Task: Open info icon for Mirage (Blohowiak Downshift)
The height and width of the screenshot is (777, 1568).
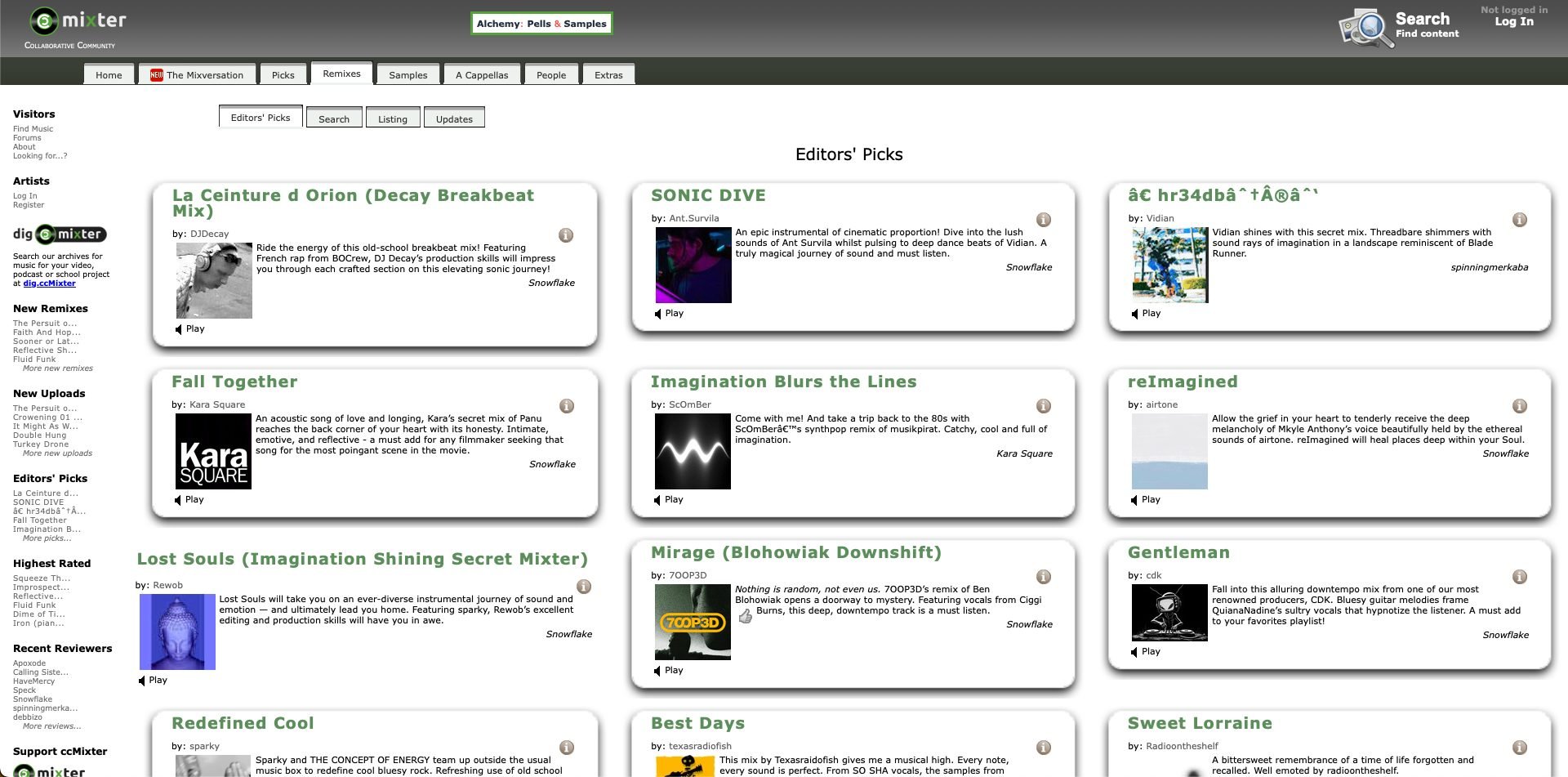Action: click(1044, 577)
